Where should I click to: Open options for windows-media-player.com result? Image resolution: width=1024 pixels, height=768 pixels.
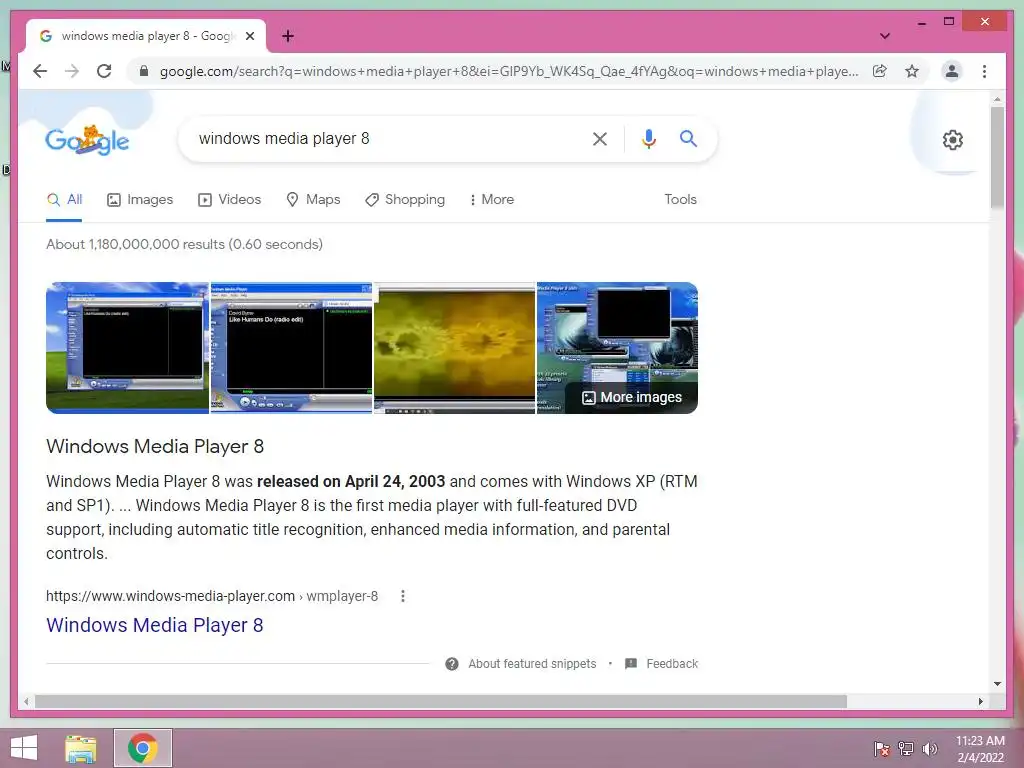click(403, 596)
